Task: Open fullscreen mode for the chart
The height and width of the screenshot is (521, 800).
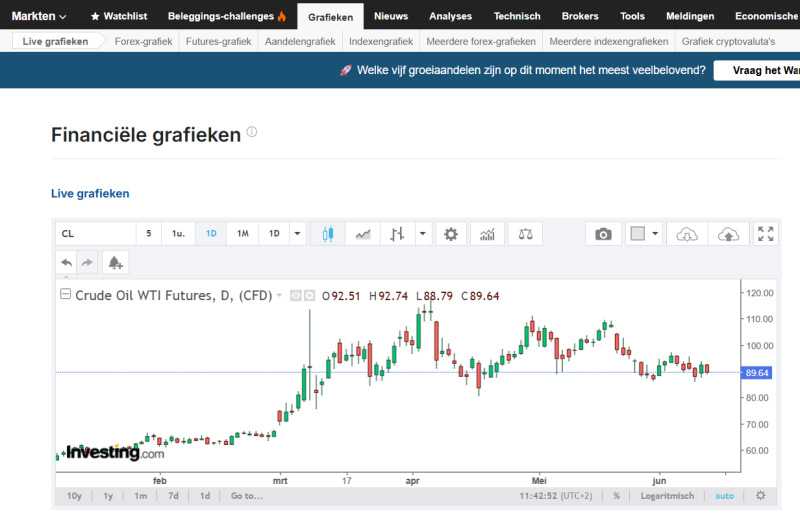Action: (765, 234)
